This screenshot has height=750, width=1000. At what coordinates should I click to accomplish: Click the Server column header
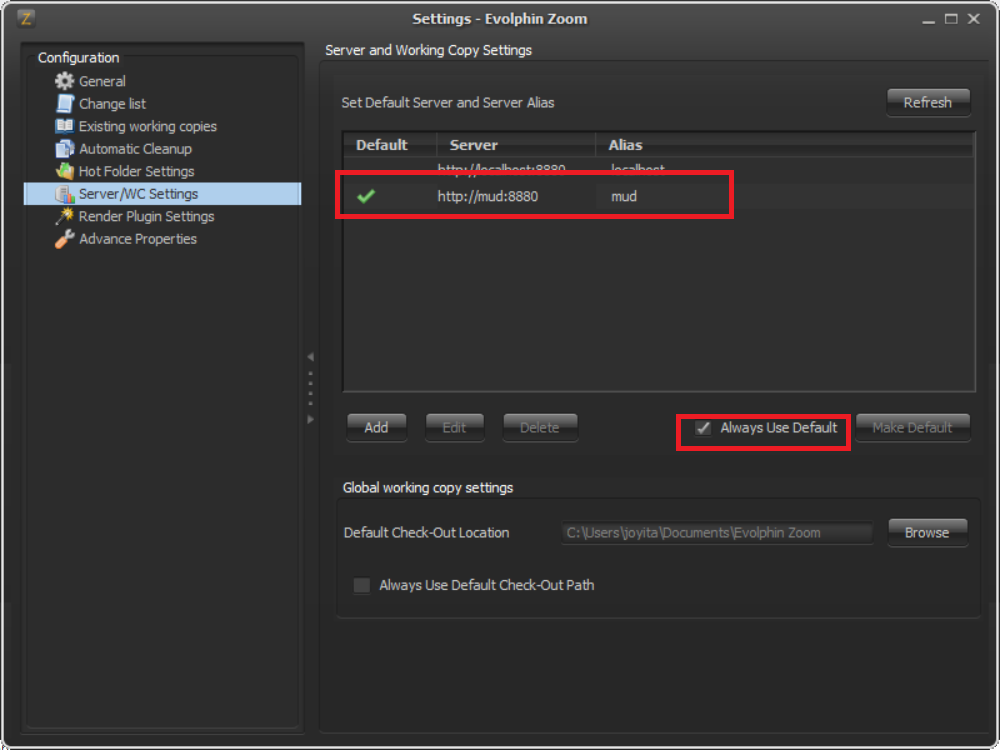pos(516,145)
